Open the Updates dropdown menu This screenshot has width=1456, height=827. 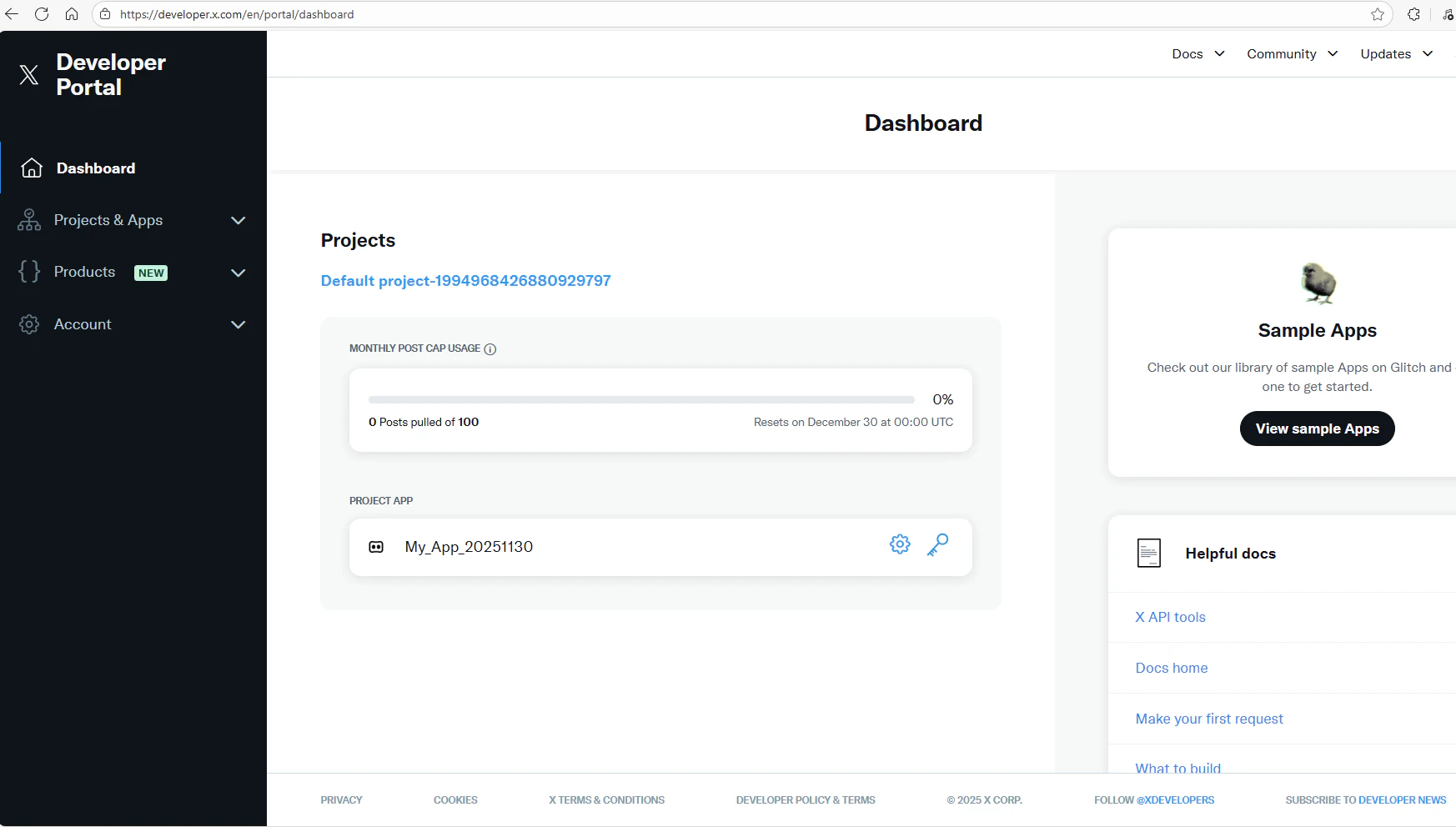[1397, 53]
